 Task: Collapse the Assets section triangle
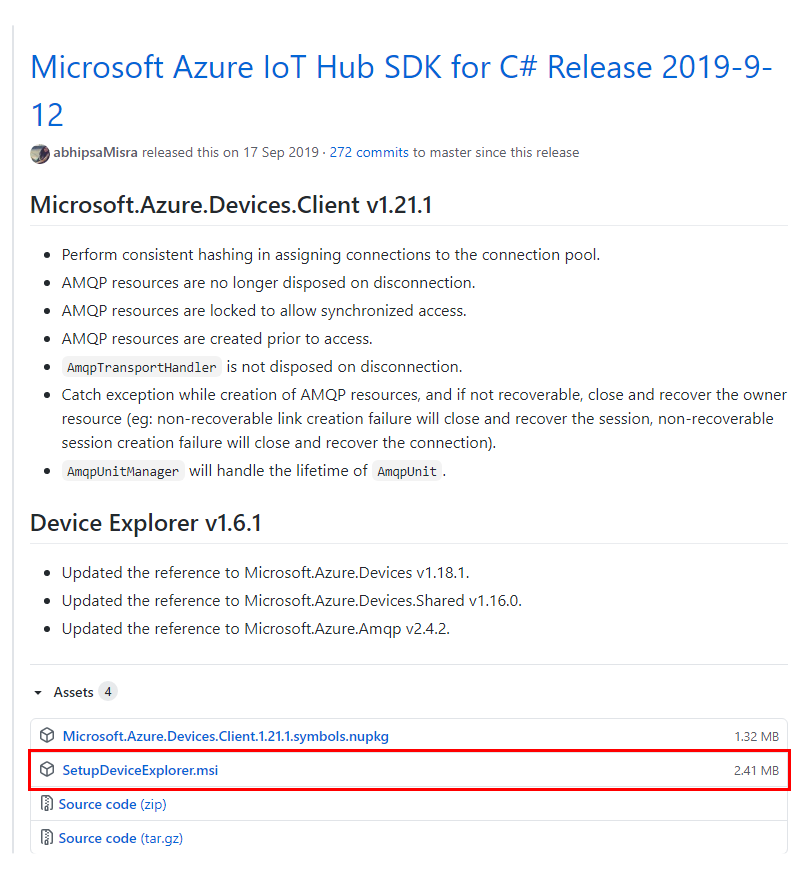[38, 692]
